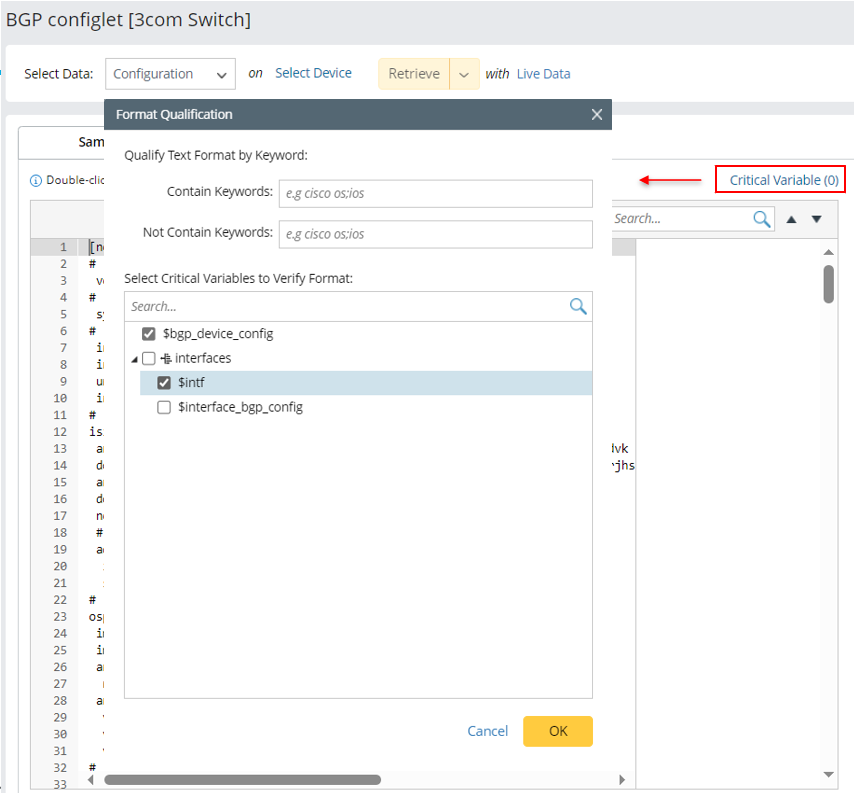Check the $interface_bgp_config checkbox
Image resolution: width=854 pixels, height=793 pixels.
coord(164,408)
